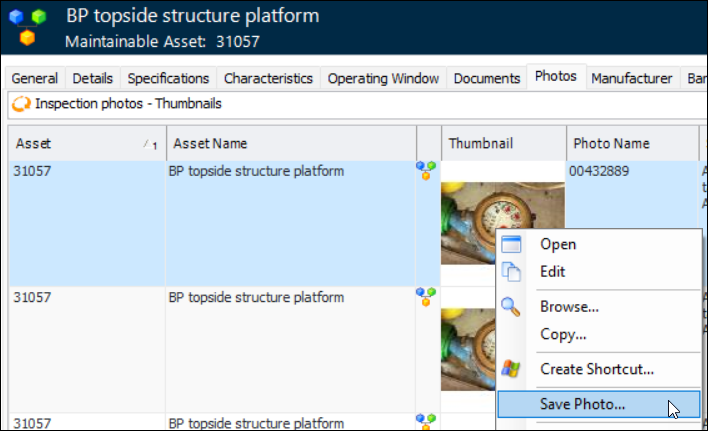Open the Documents tab
This screenshot has width=708, height=431.
click(486, 78)
